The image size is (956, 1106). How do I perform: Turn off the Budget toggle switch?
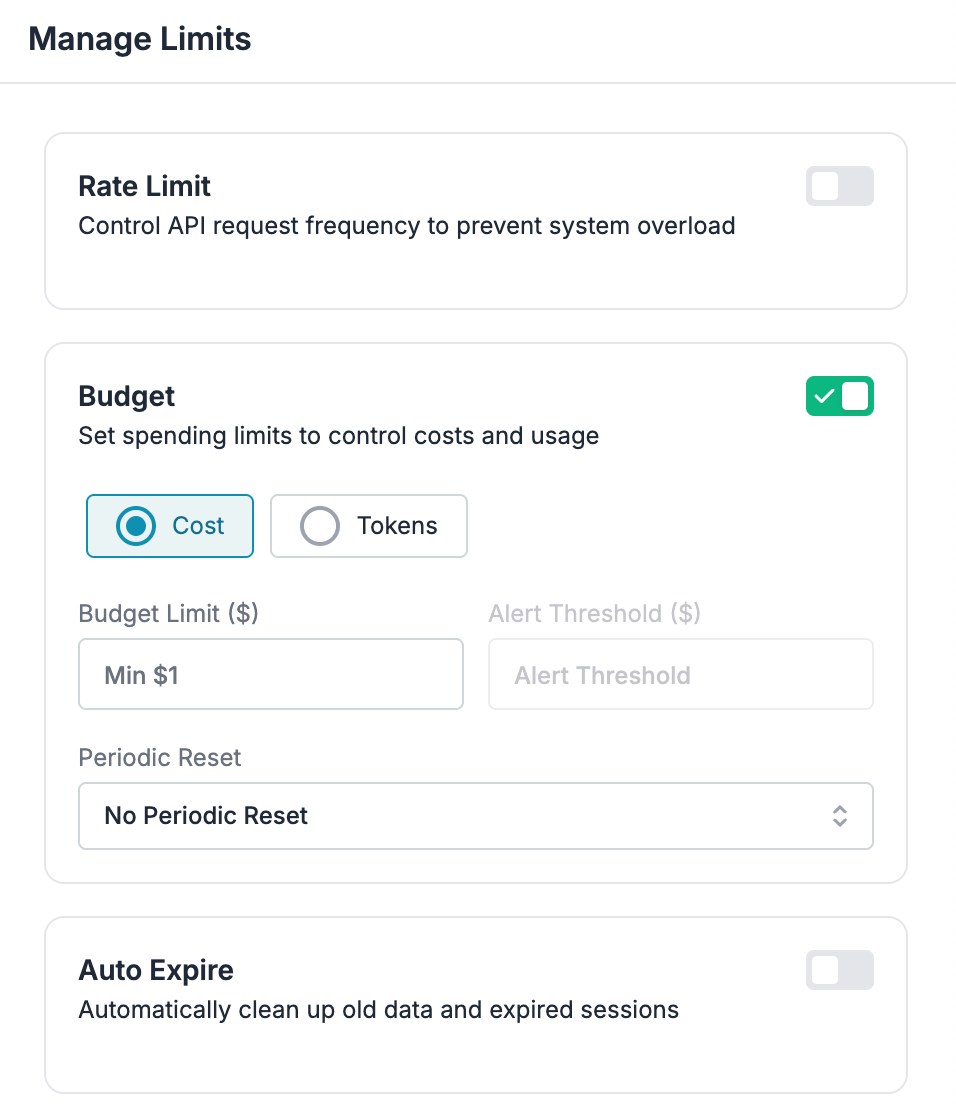(x=839, y=397)
